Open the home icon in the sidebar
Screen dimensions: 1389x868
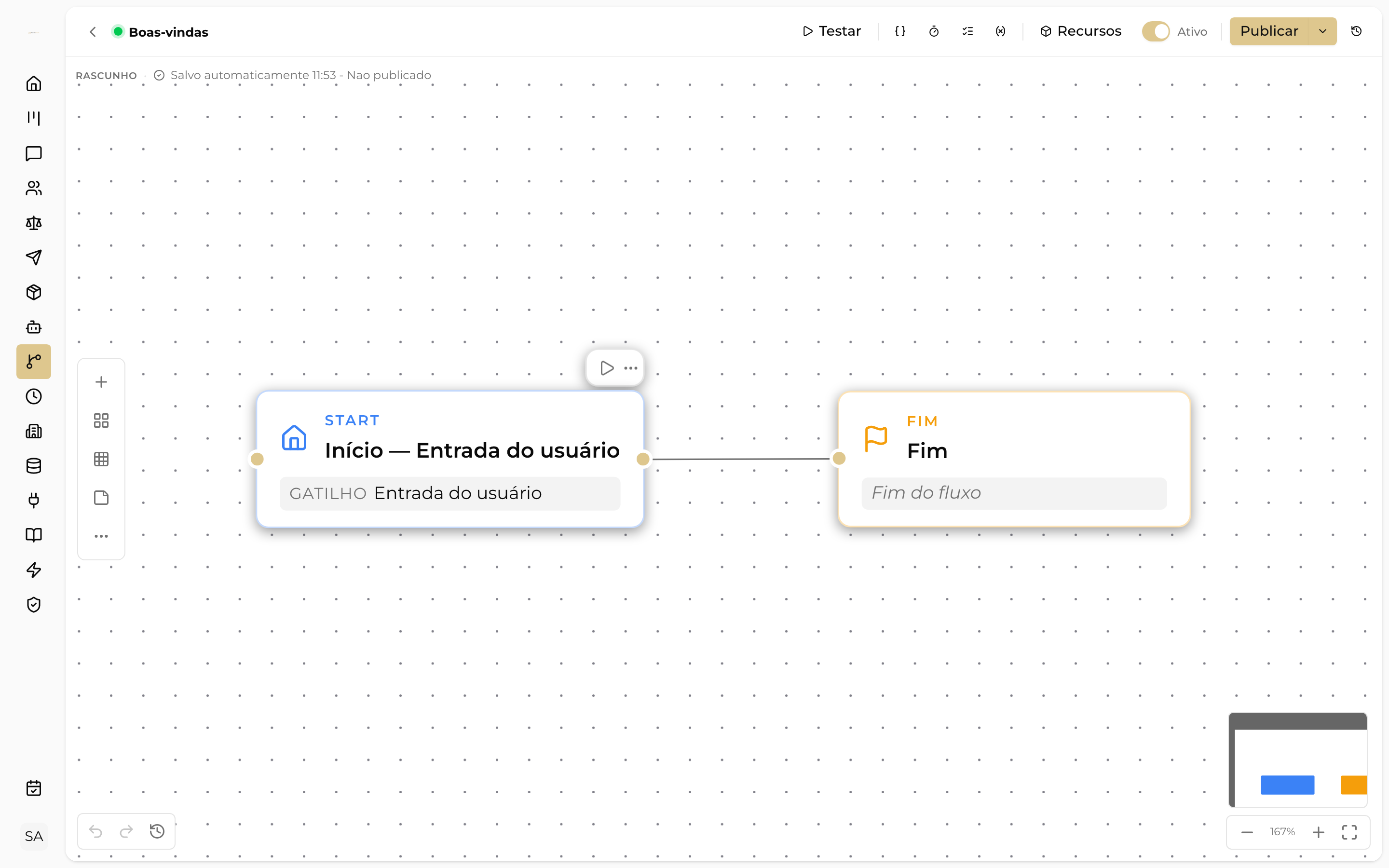pyautogui.click(x=34, y=84)
